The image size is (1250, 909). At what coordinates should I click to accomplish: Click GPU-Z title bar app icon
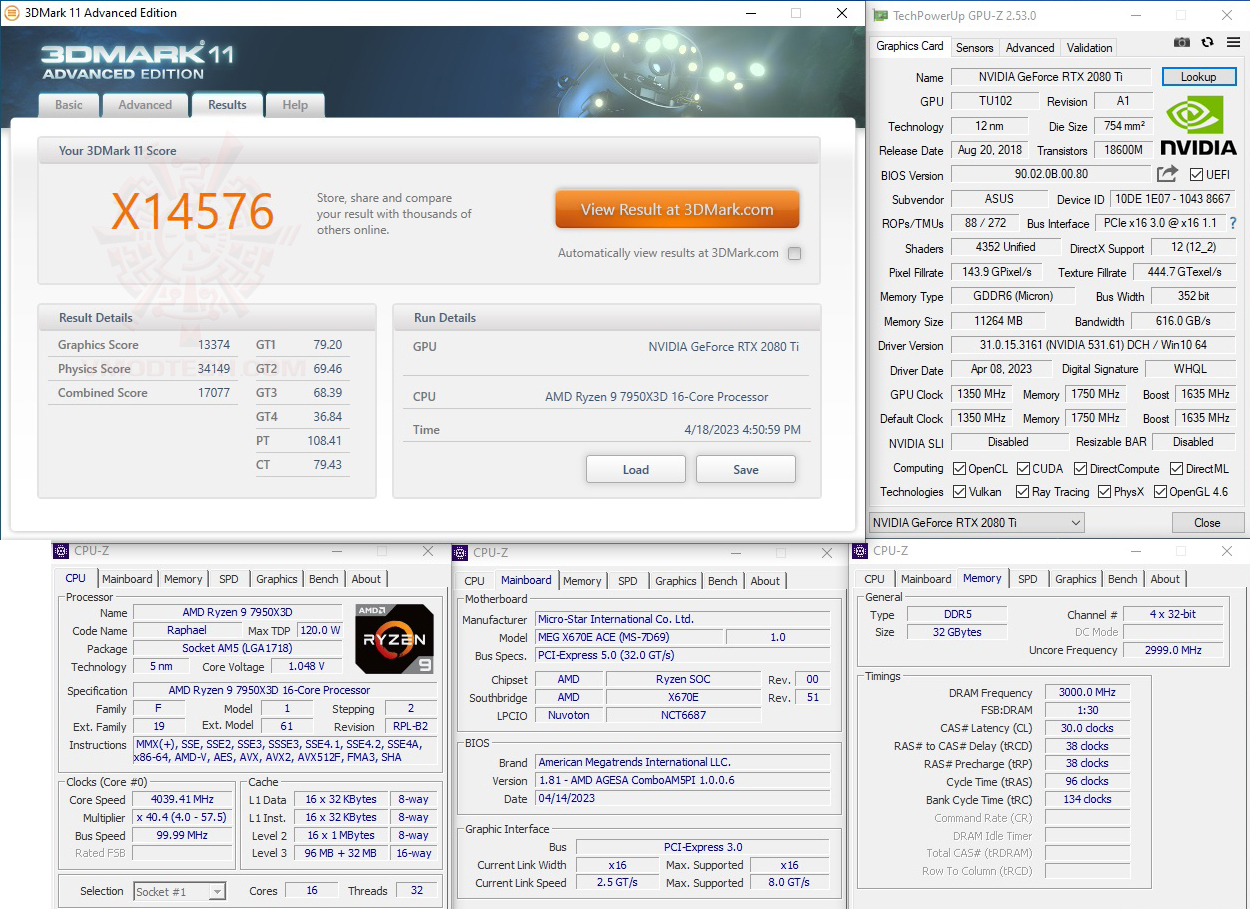click(x=880, y=15)
